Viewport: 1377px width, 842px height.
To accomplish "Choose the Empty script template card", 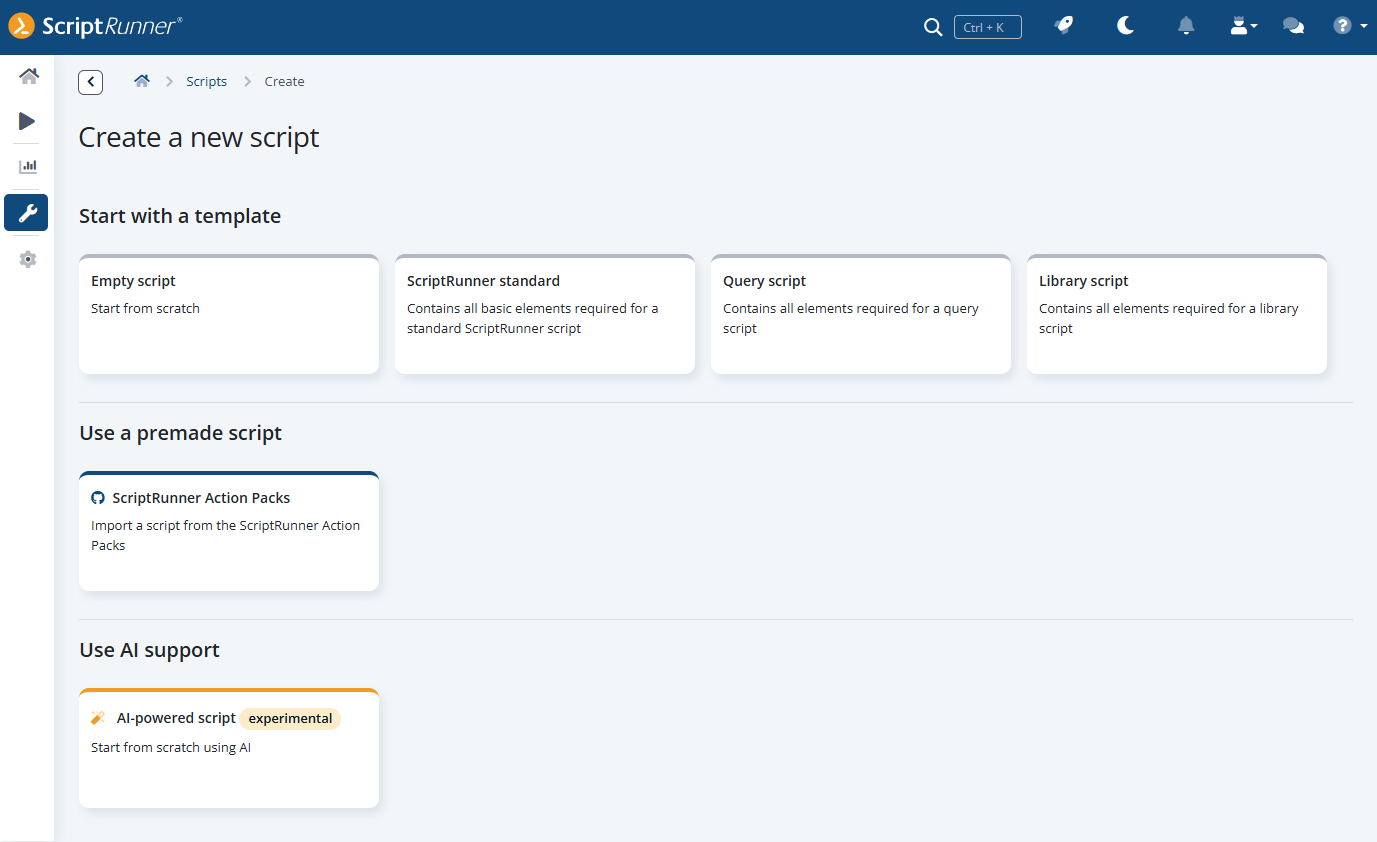I will tap(229, 314).
